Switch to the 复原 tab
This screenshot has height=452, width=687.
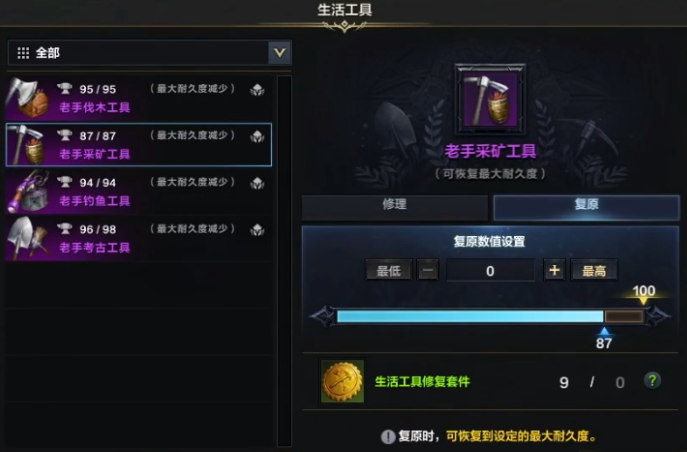(x=587, y=205)
